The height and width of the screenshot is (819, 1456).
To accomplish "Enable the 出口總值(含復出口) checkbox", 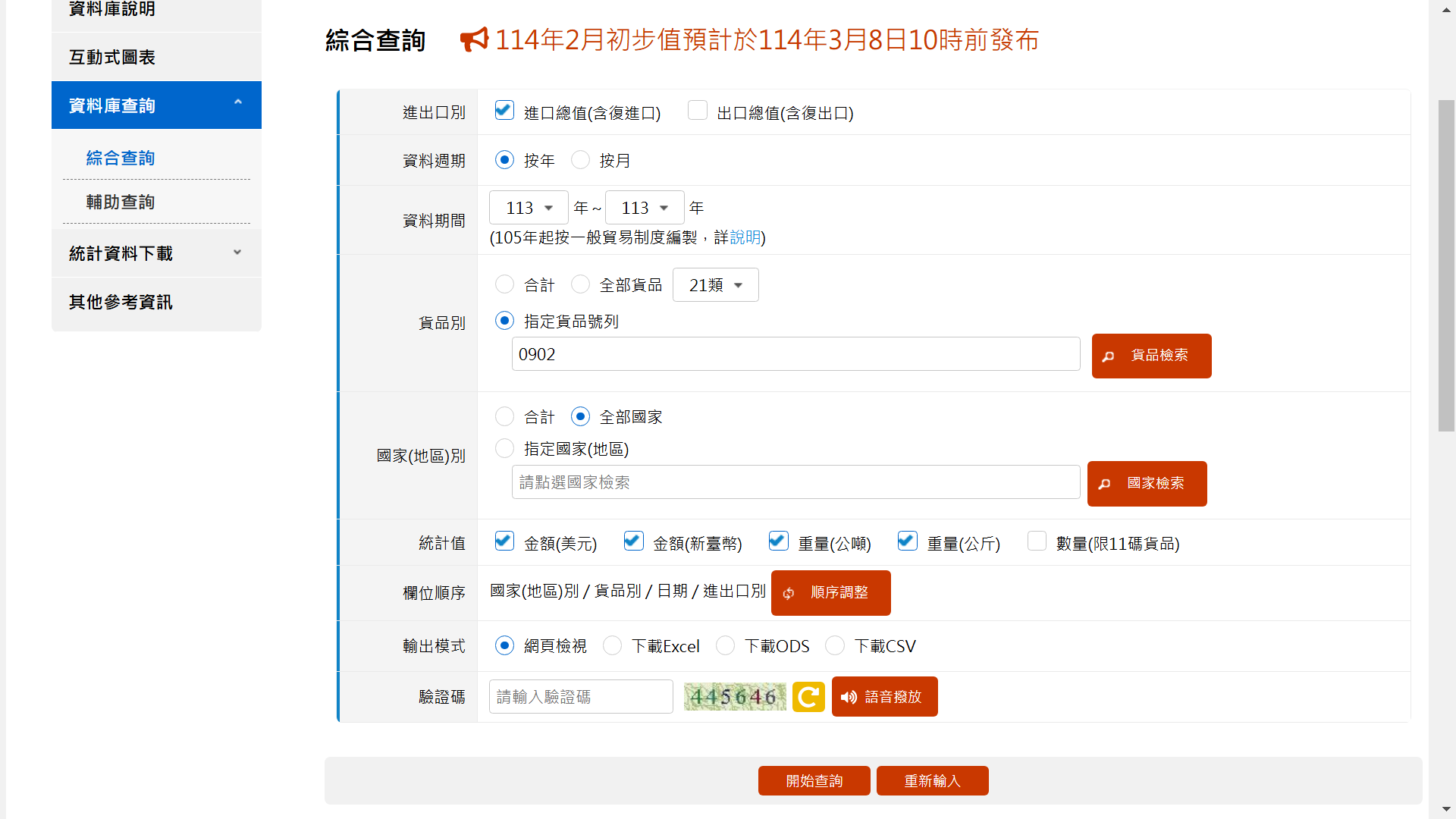I will point(698,111).
